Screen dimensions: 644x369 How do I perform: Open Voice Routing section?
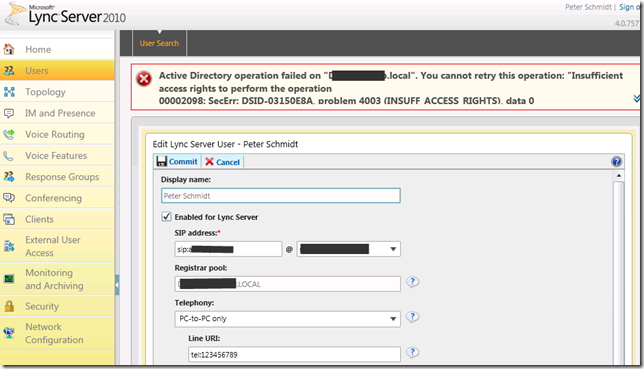pos(55,134)
